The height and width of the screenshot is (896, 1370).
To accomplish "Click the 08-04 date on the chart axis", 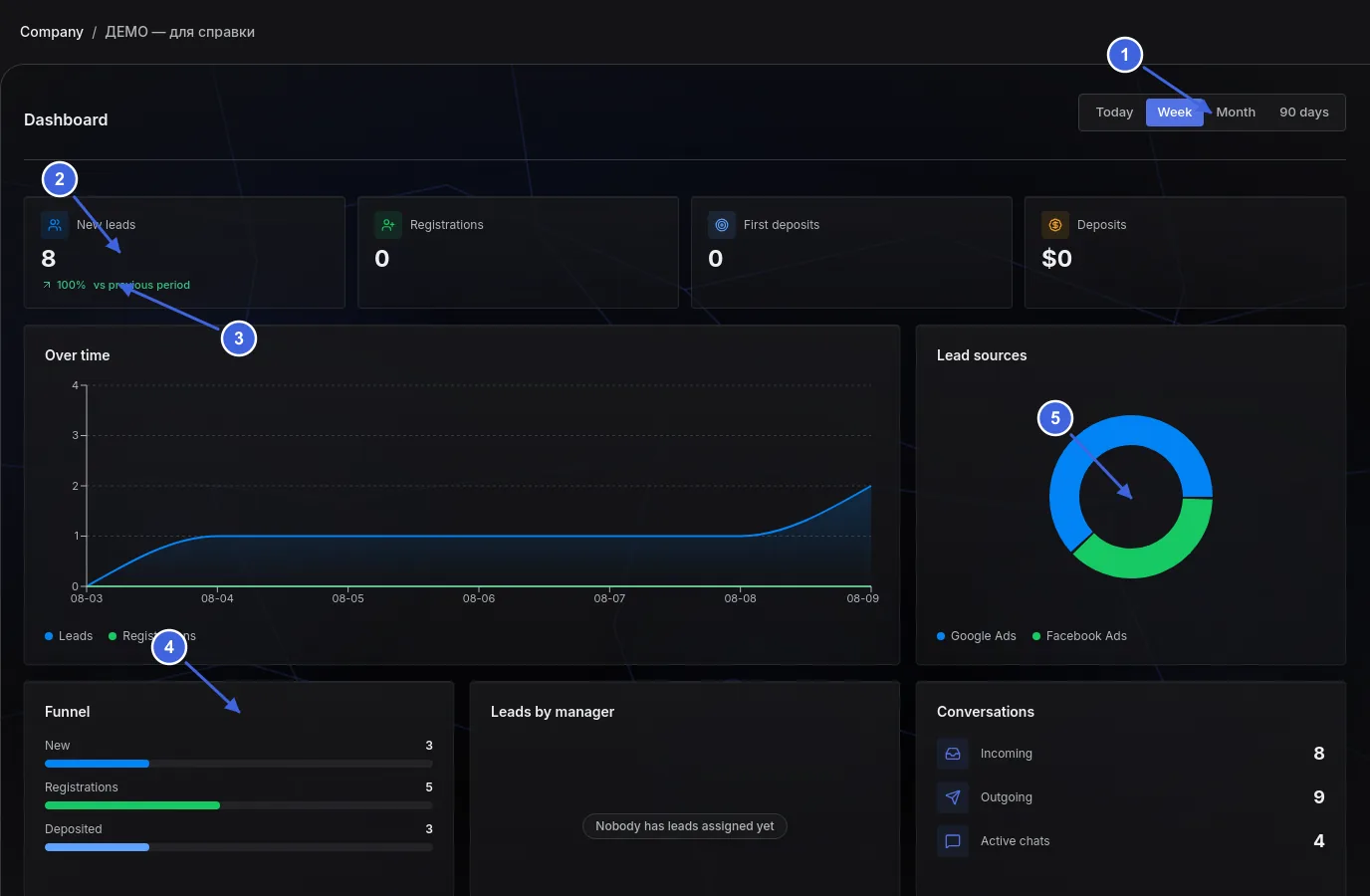I will point(217,598).
